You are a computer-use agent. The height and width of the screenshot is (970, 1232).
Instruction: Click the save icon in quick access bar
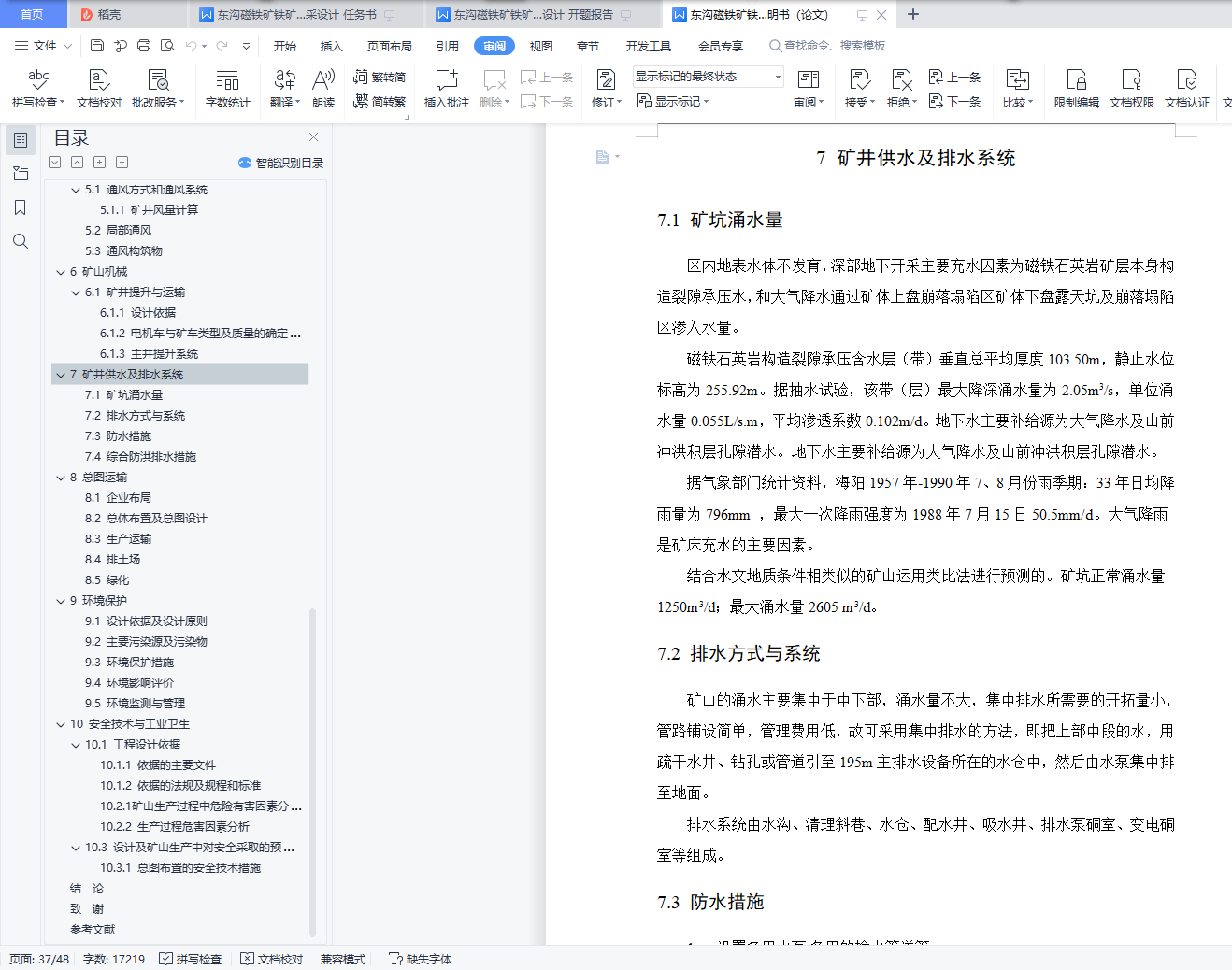[x=97, y=46]
